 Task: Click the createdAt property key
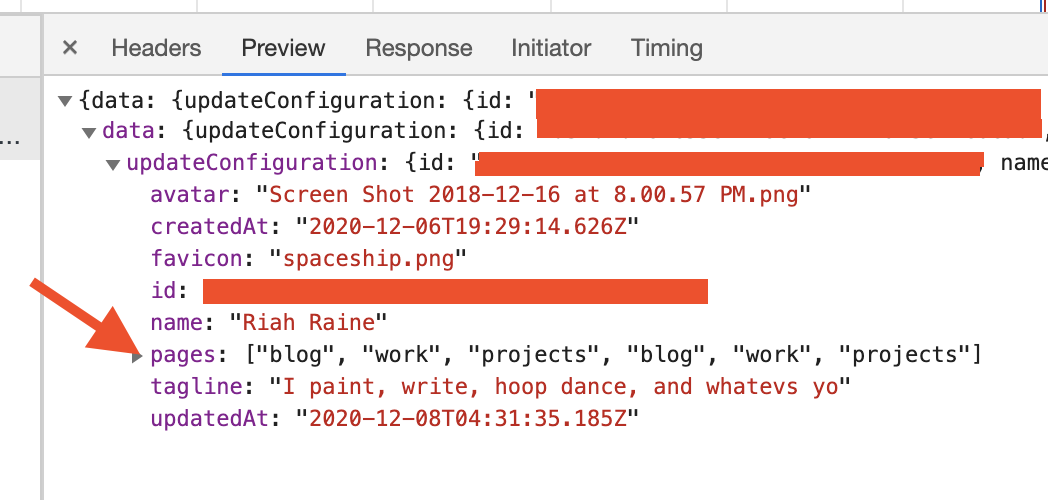click(x=210, y=227)
